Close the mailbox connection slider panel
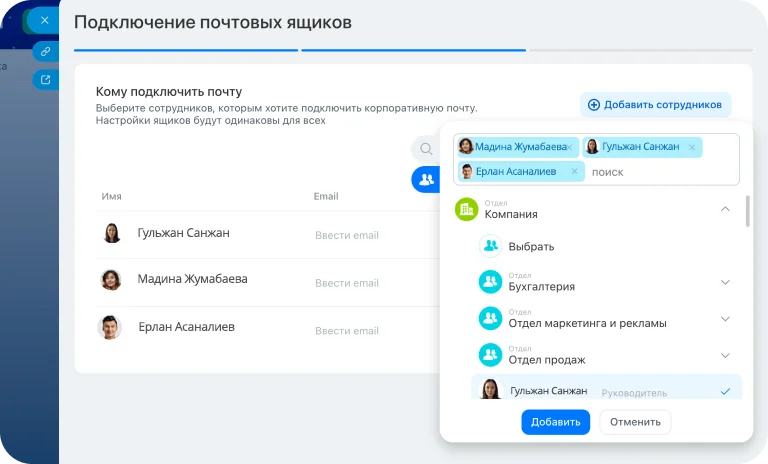 (45, 21)
